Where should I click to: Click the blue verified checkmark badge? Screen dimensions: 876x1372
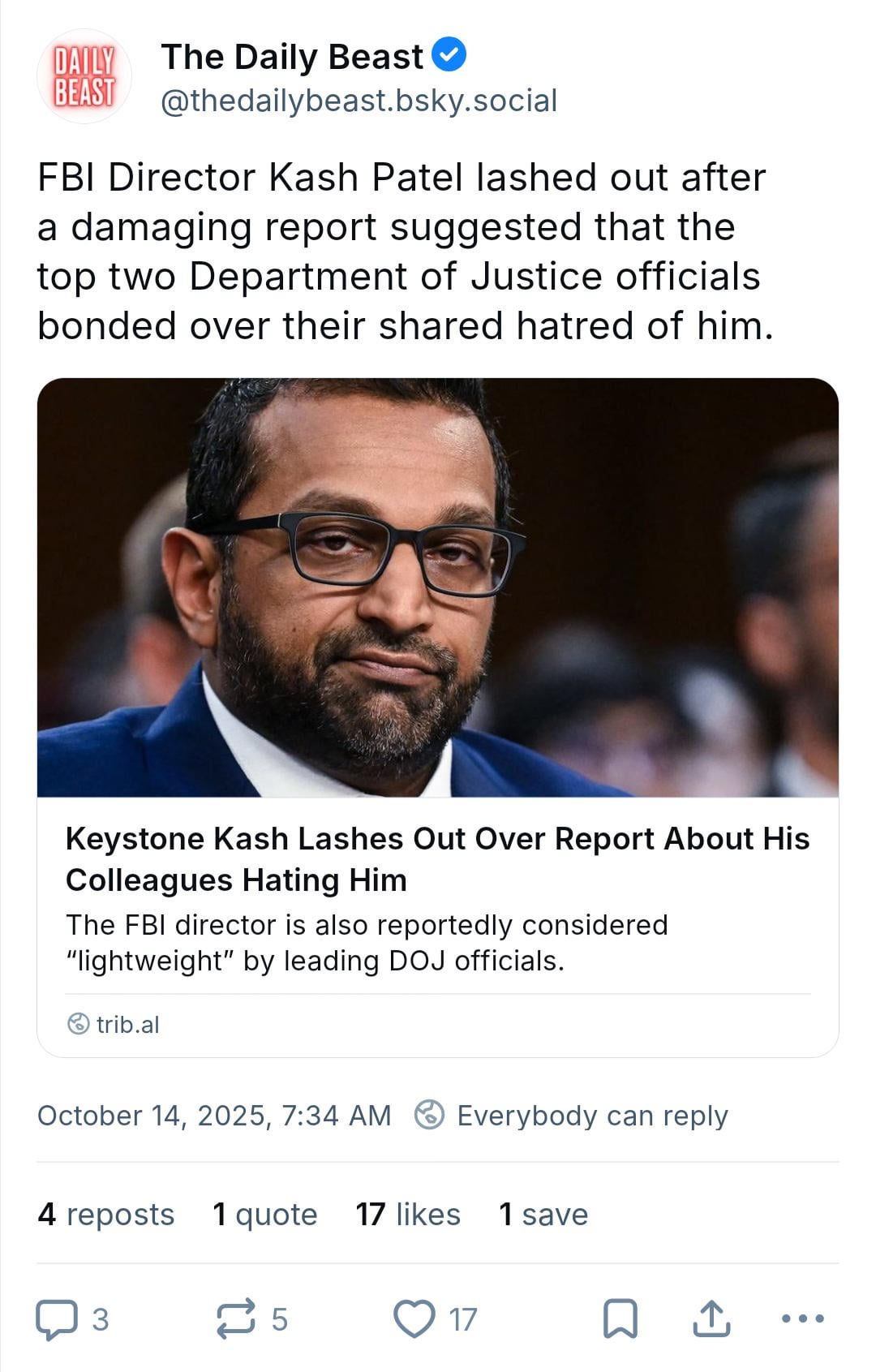click(449, 55)
